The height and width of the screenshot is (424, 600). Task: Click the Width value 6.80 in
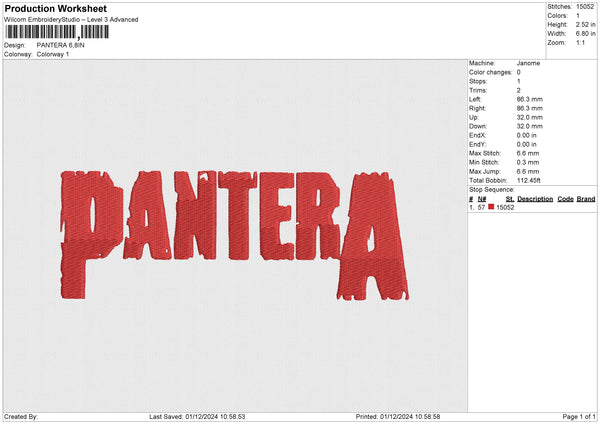point(585,34)
